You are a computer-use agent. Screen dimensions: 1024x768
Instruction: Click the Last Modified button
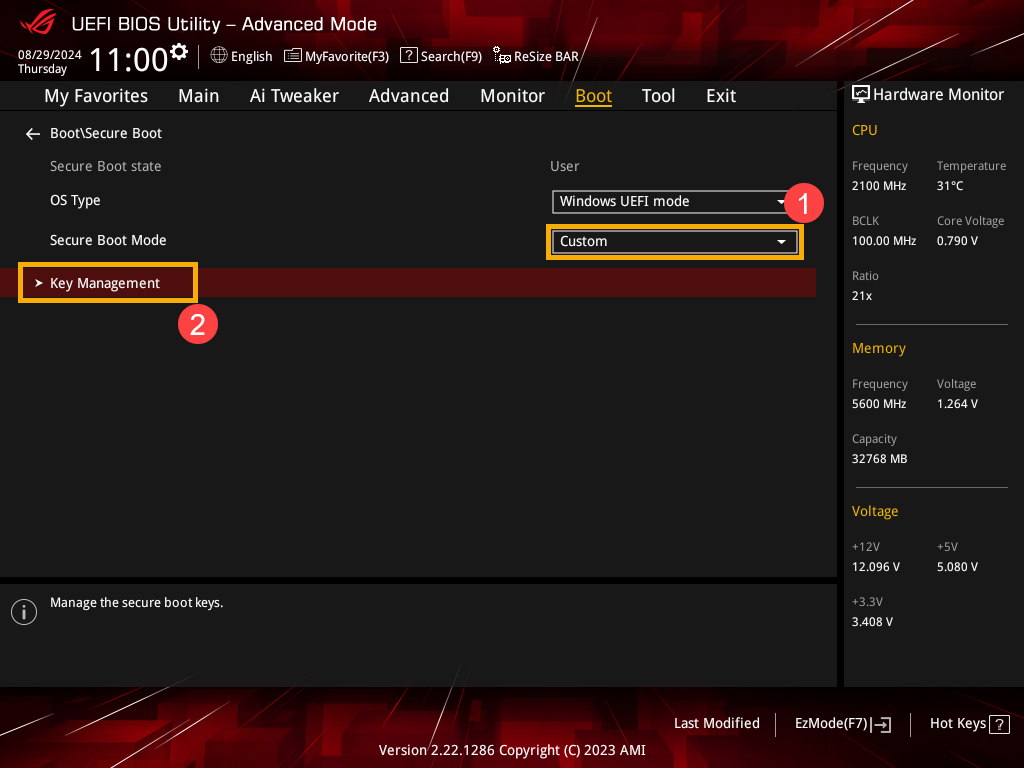(x=716, y=723)
